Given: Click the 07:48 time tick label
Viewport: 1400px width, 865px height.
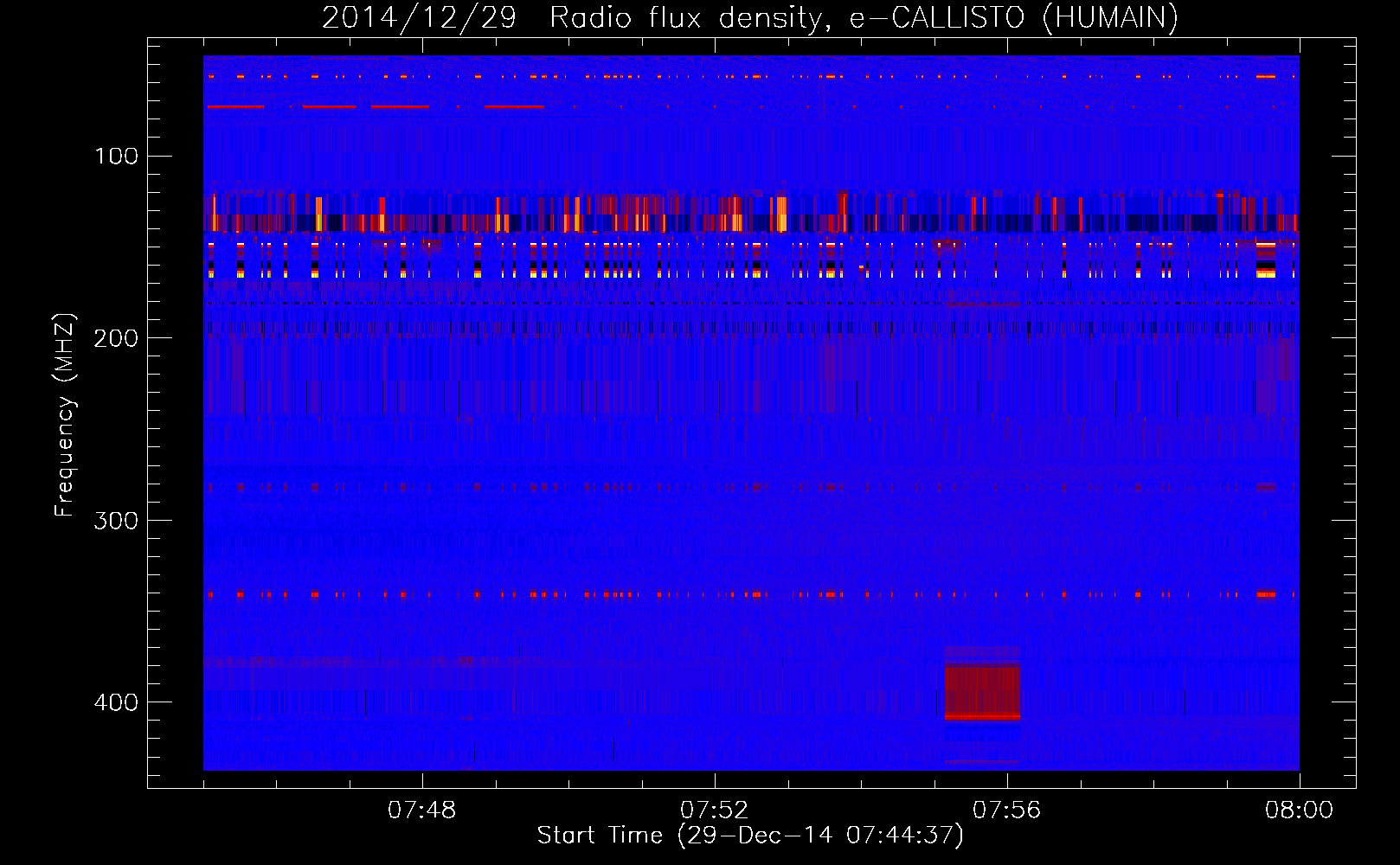Looking at the screenshot, I should [422, 811].
